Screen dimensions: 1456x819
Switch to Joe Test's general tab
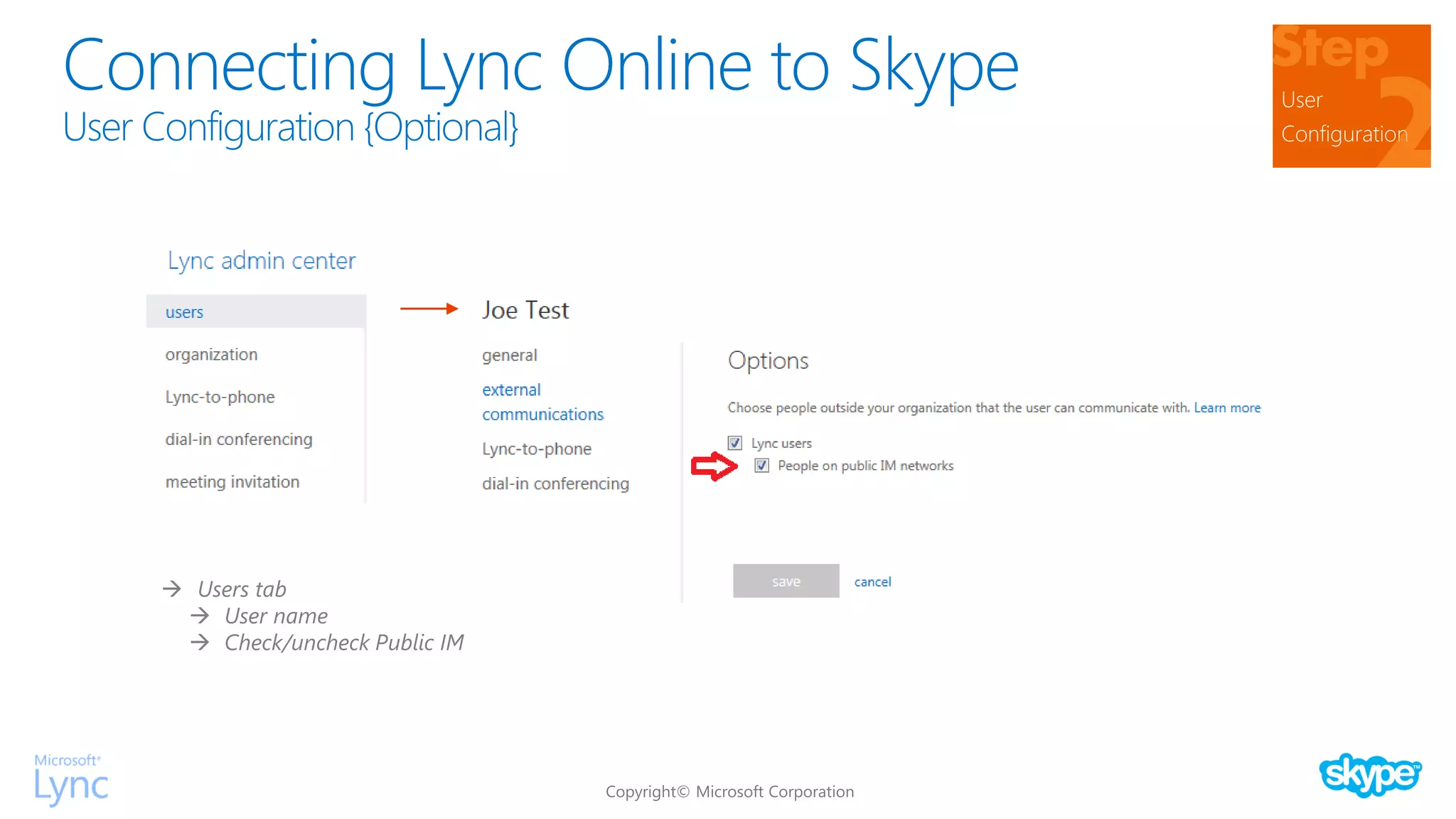point(510,355)
